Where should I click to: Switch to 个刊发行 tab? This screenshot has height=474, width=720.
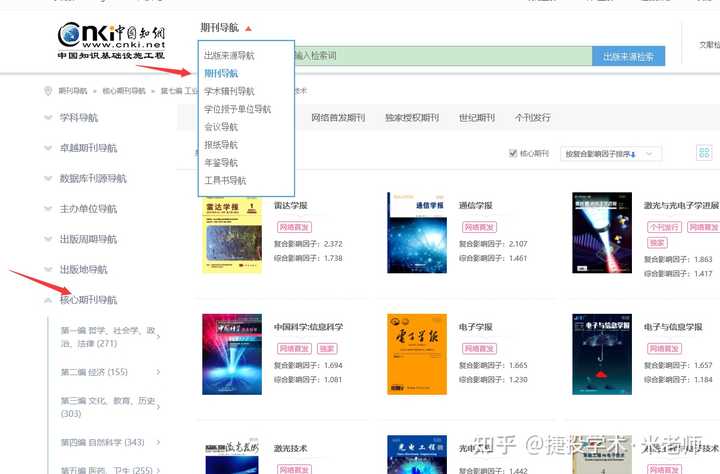coord(532,118)
